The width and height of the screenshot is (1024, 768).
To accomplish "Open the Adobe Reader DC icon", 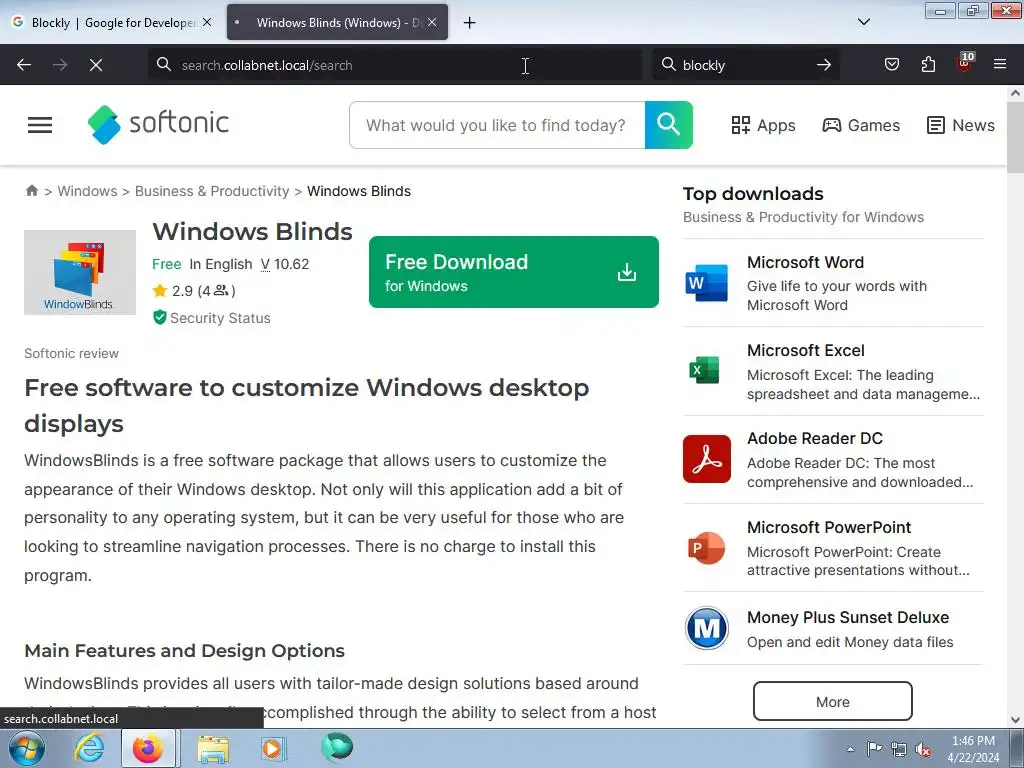I will 707,459.
